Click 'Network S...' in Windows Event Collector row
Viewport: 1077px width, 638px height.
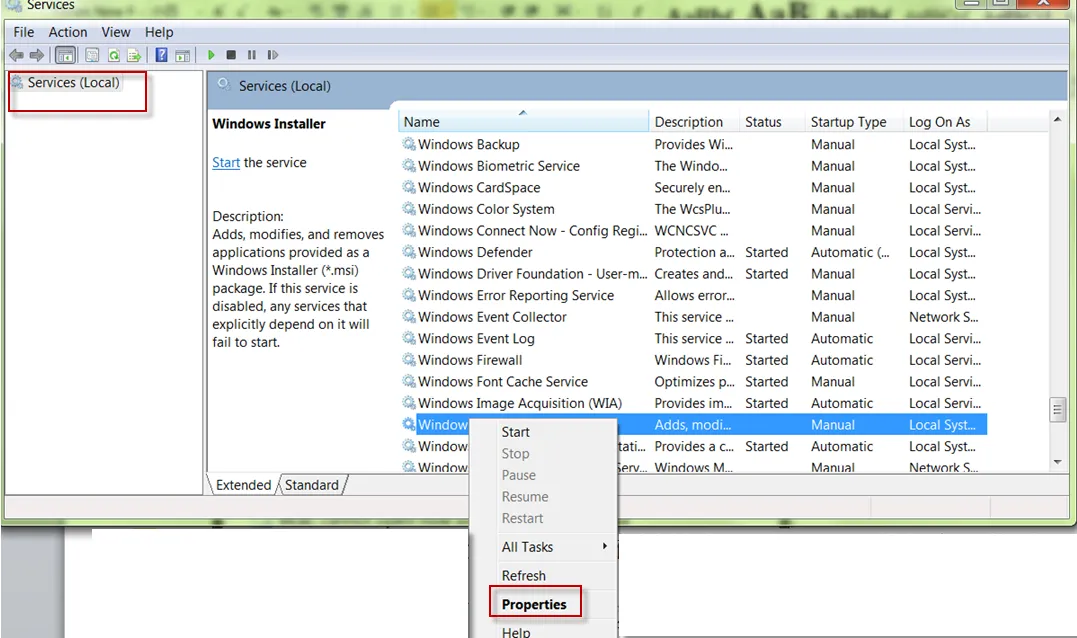tap(943, 317)
